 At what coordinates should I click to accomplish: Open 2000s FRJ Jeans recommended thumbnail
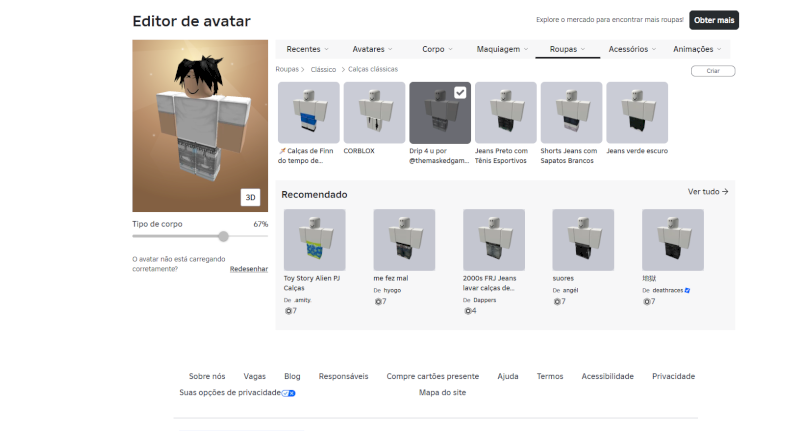coord(494,240)
